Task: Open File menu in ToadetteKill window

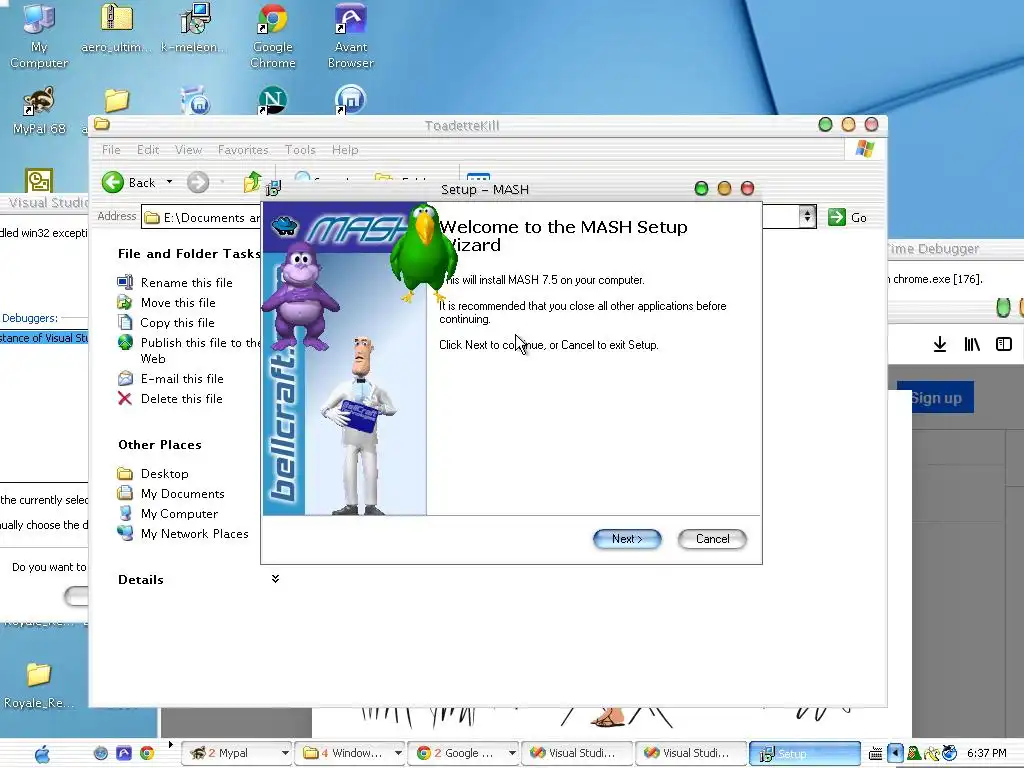Action: click(111, 150)
